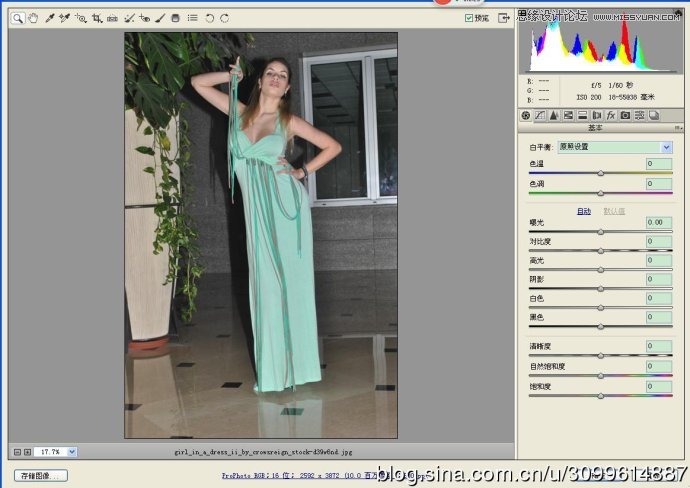Open the HSL / Grayscale panel tab
The image size is (690, 488).
568,116
